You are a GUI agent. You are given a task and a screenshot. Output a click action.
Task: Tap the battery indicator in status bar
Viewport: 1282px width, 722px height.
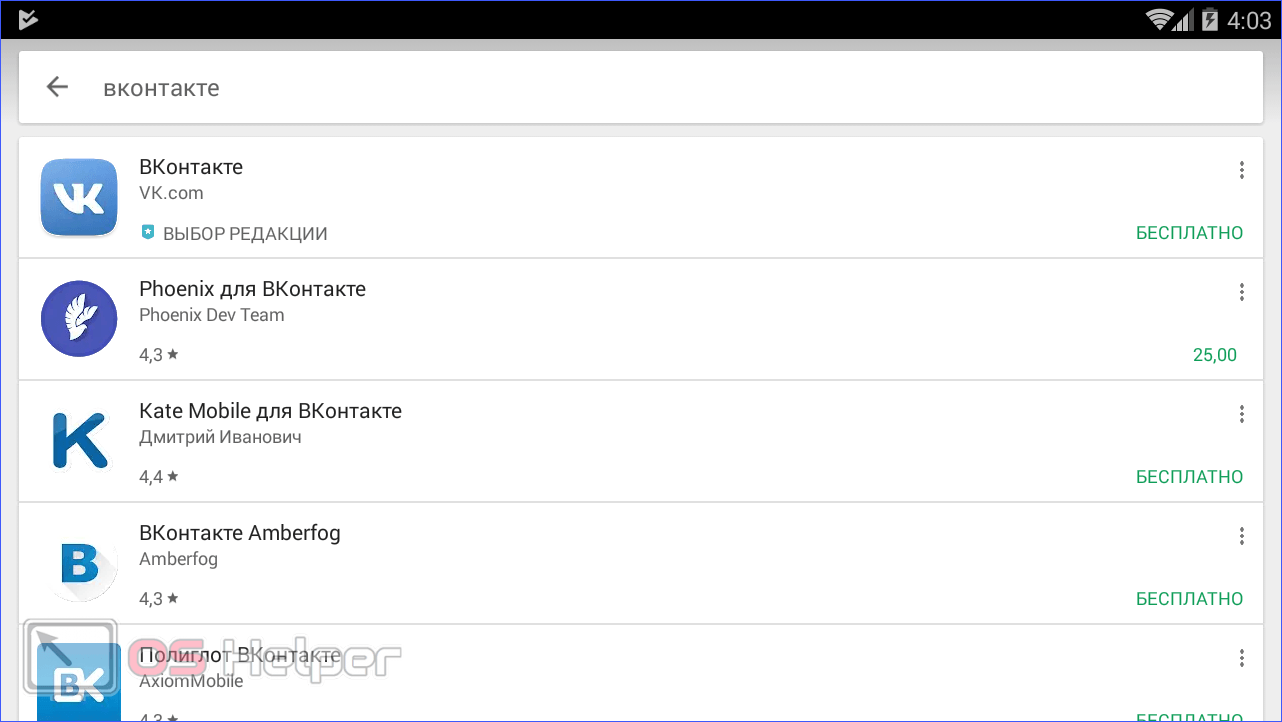pos(1209,19)
